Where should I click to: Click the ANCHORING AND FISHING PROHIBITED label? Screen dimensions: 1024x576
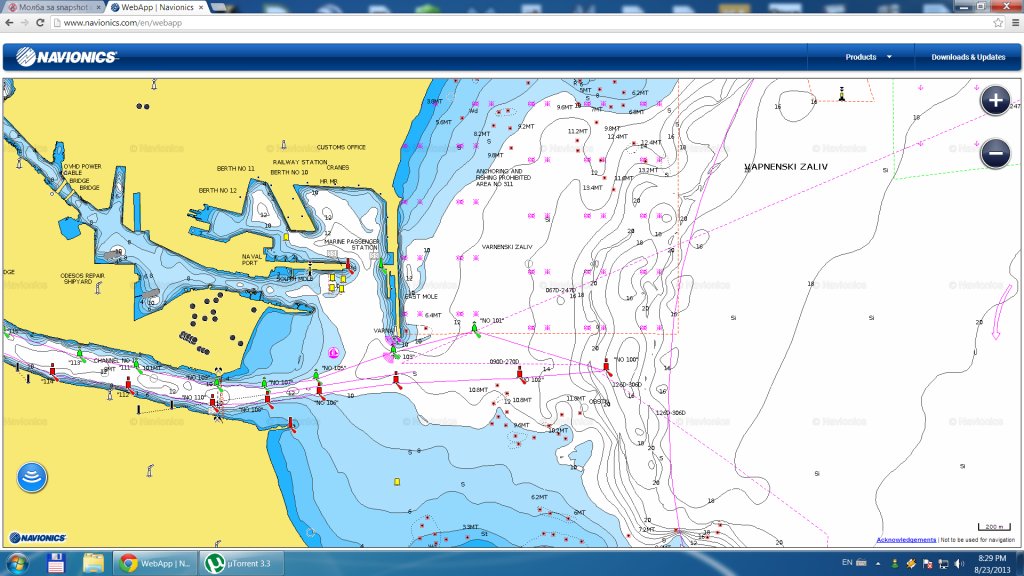click(x=503, y=177)
